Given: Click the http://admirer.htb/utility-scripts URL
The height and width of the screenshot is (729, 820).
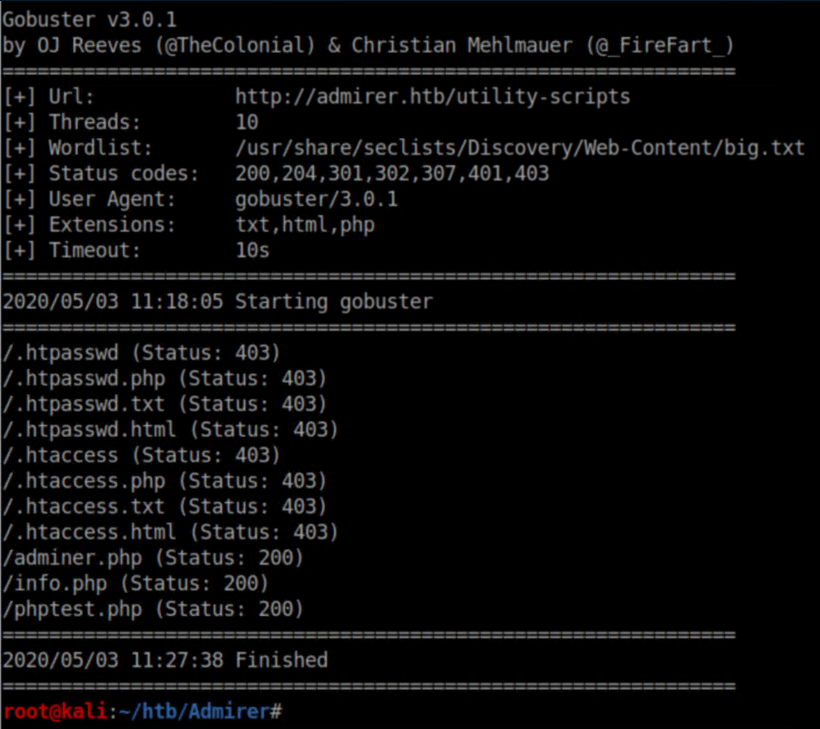Looking at the screenshot, I should [433, 97].
